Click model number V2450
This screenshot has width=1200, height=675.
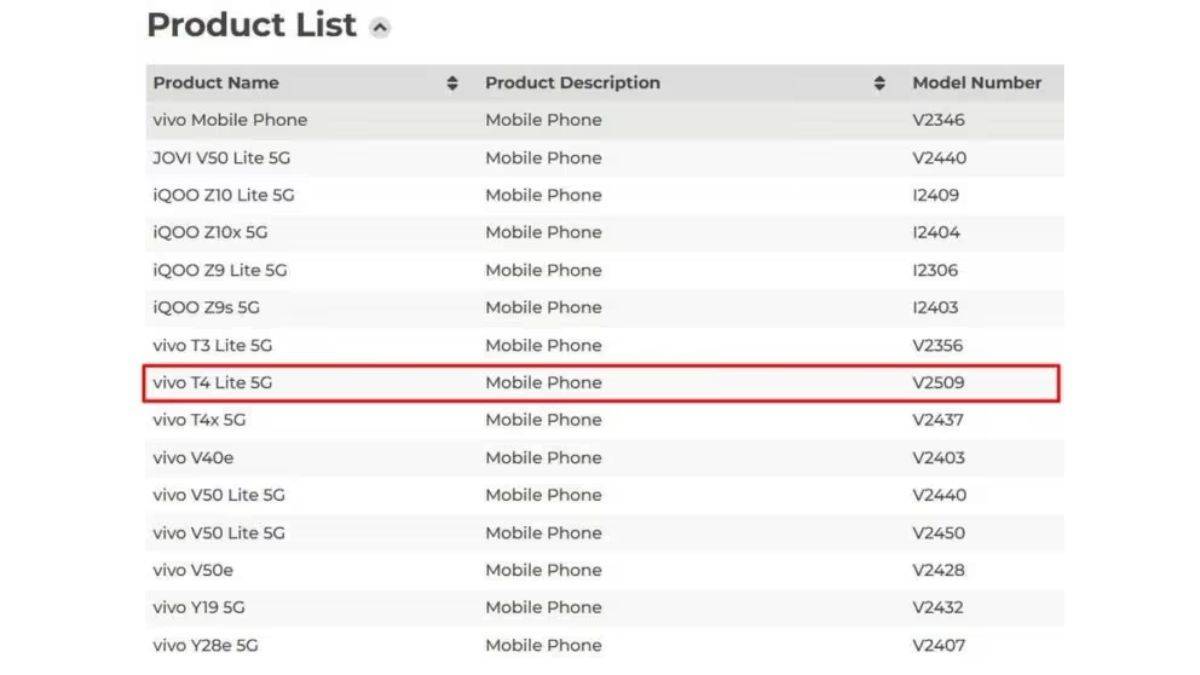pos(939,533)
